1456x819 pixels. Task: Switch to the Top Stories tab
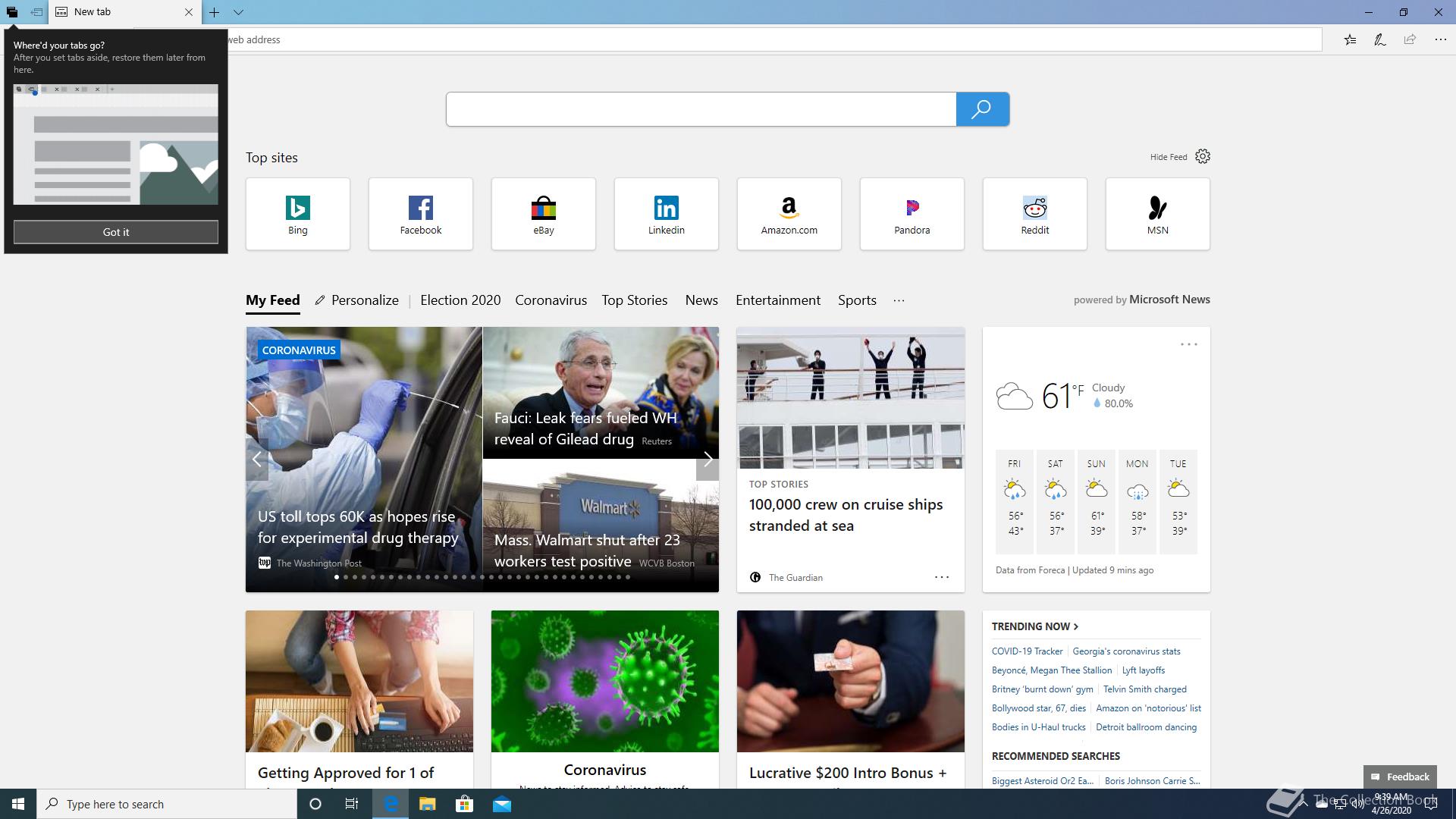tap(635, 300)
